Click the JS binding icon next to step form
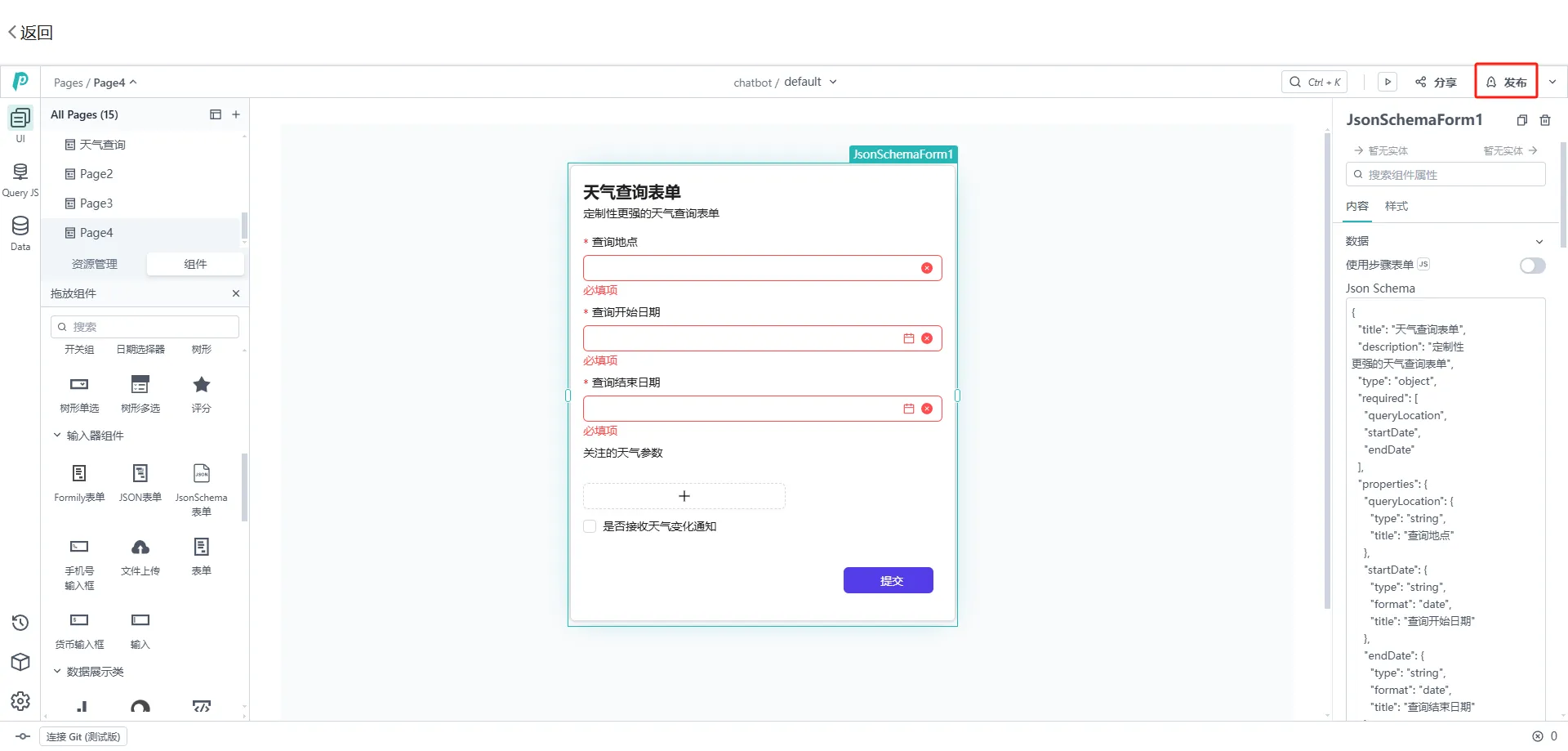Image resolution: width=1568 pixels, height=751 pixels. point(1423,264)
